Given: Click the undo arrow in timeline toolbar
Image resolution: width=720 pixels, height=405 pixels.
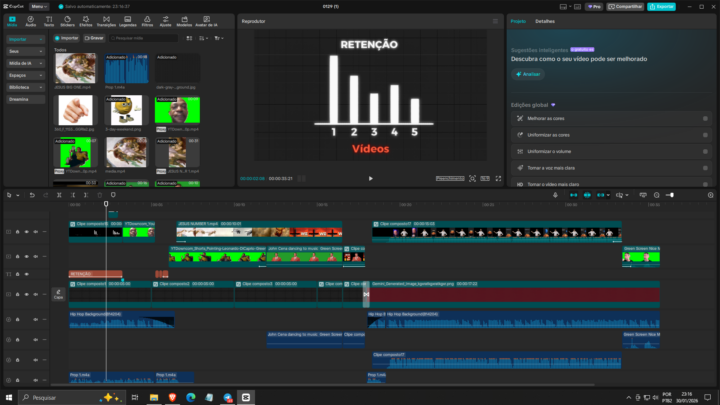Looking at the screenshot, I should pyautogui.click(x=31, y=194).
